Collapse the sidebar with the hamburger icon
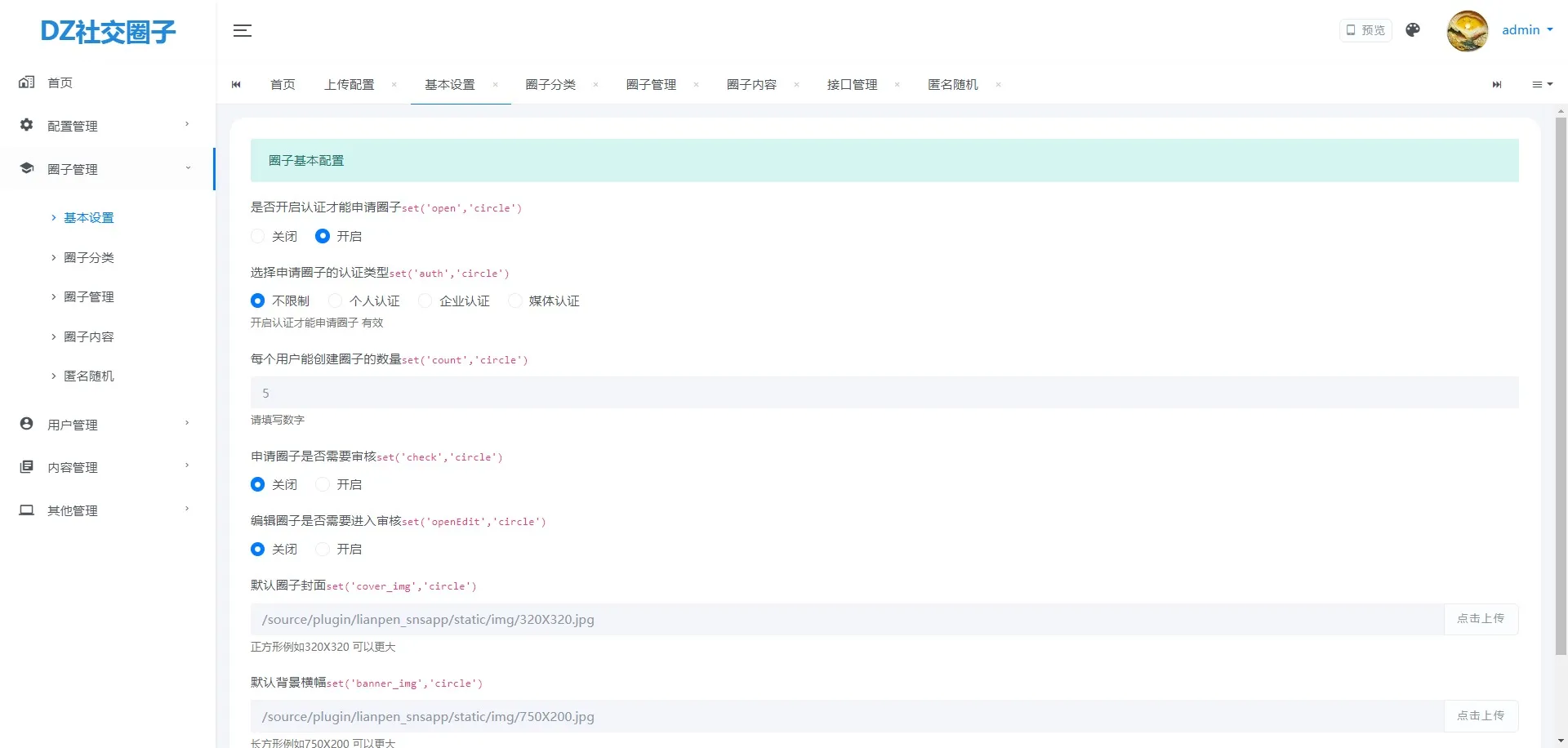Image resolution: width=1568 pixels, height=748 pixels. 242,30
